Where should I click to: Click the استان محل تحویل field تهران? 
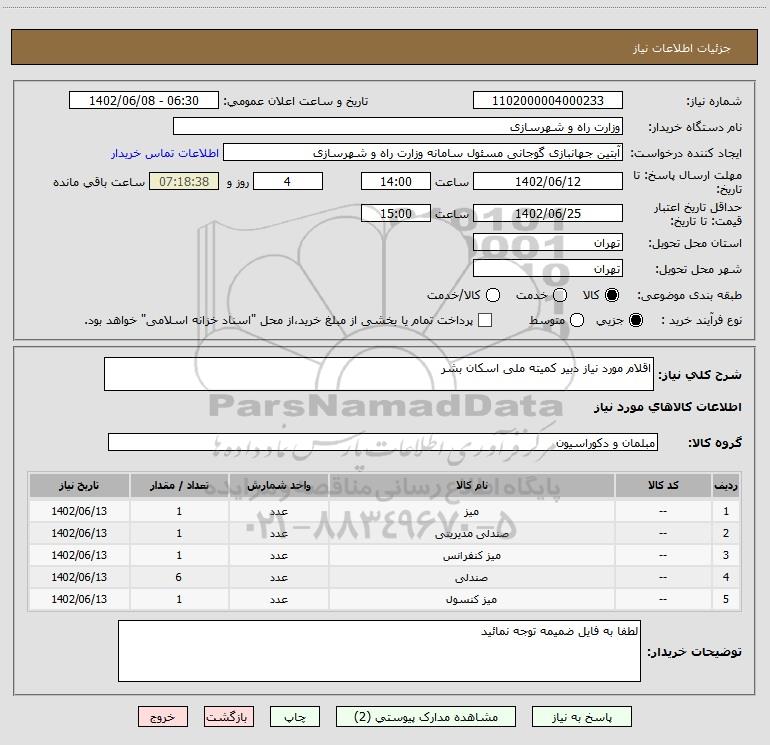(x=548, y=243)
